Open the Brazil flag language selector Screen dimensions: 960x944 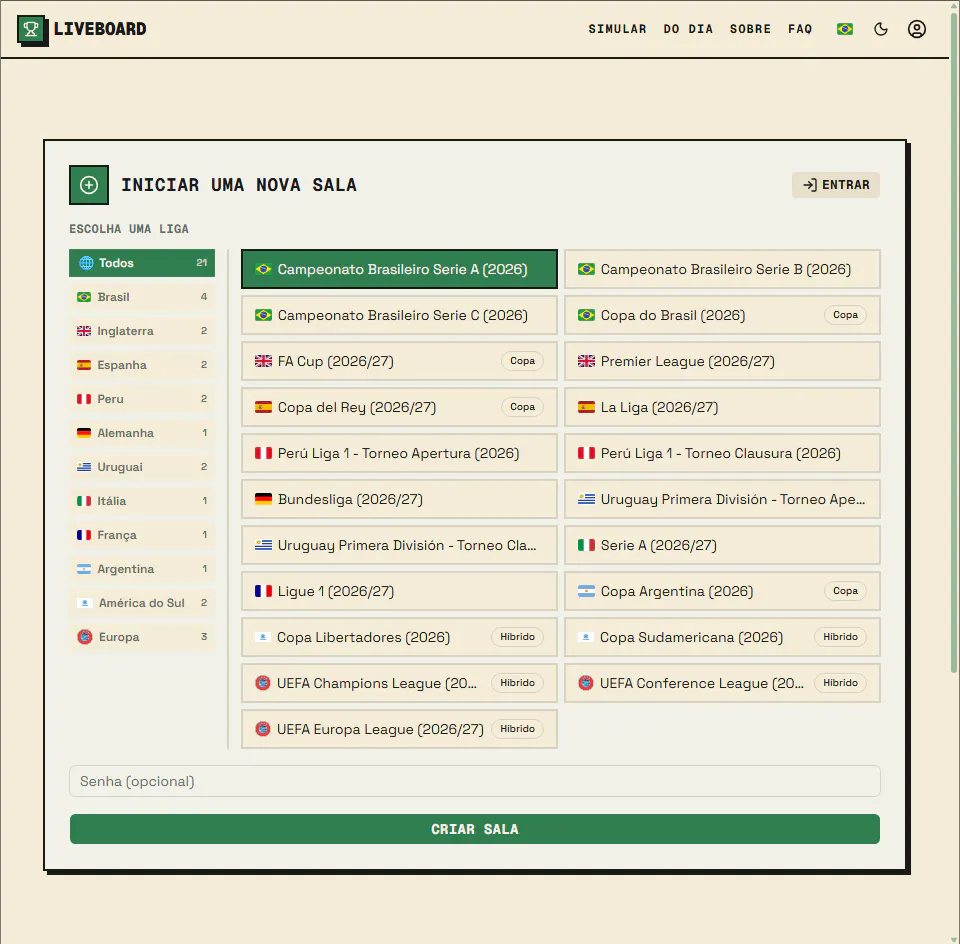coord(845,29)
